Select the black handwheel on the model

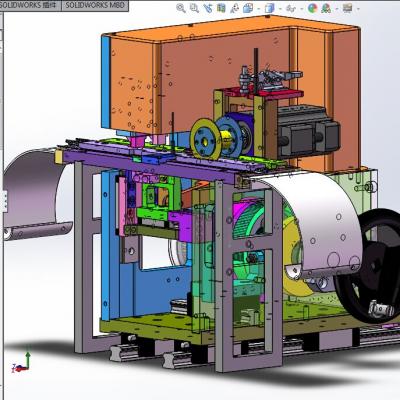point(370,267)
